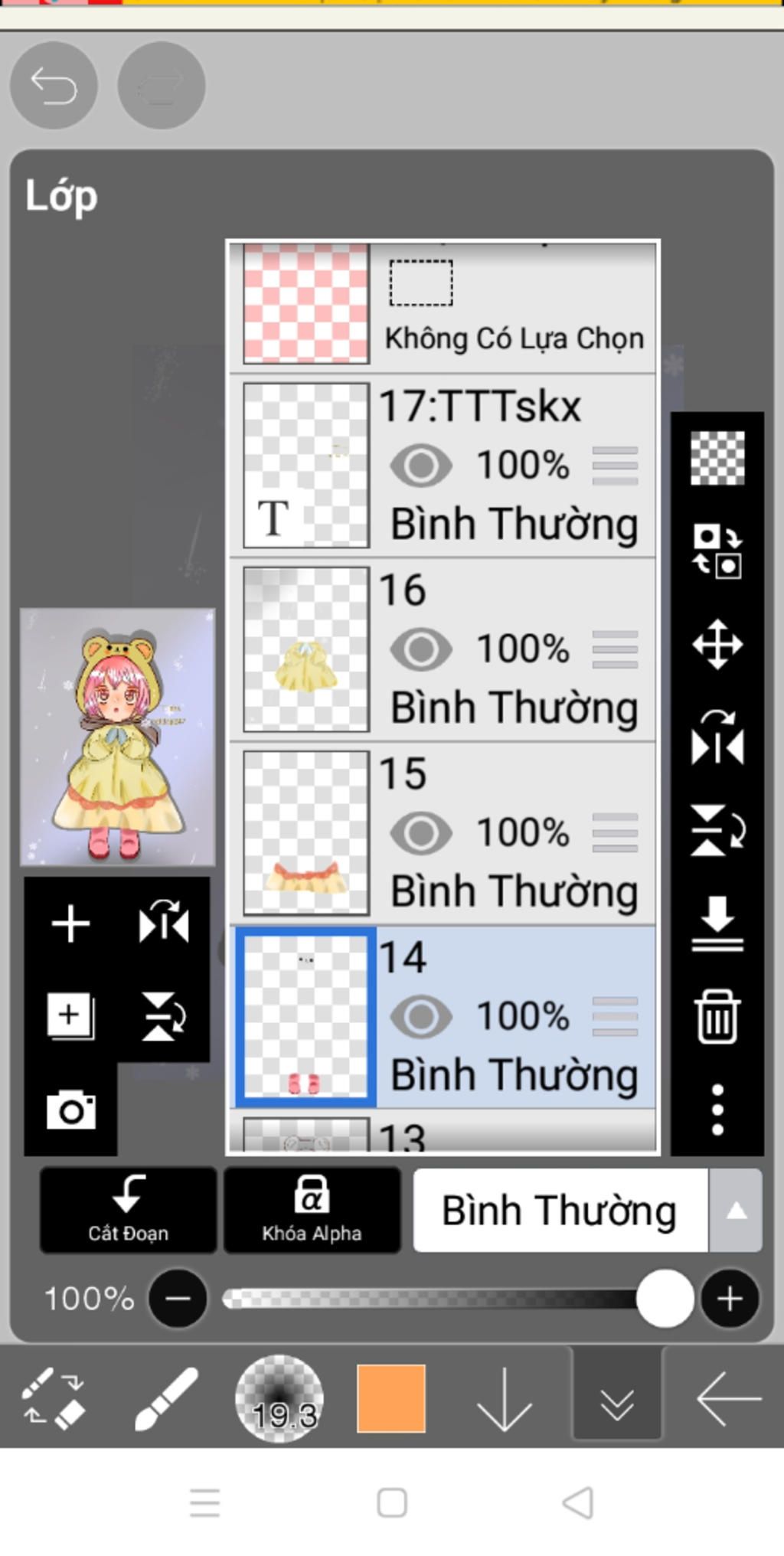Add a new layer with plus icon

tap(70, 923)
